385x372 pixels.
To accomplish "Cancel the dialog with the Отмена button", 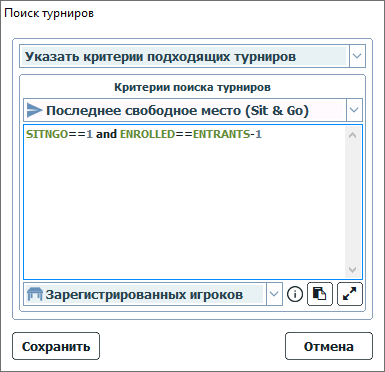I will coord(329,346).
